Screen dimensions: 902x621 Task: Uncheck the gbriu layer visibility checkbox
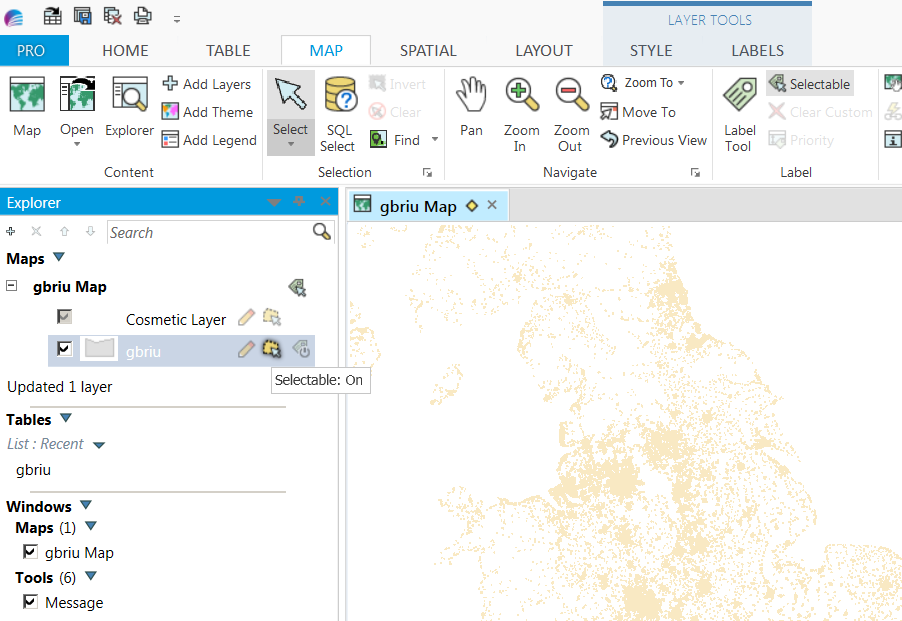(64, 348)
